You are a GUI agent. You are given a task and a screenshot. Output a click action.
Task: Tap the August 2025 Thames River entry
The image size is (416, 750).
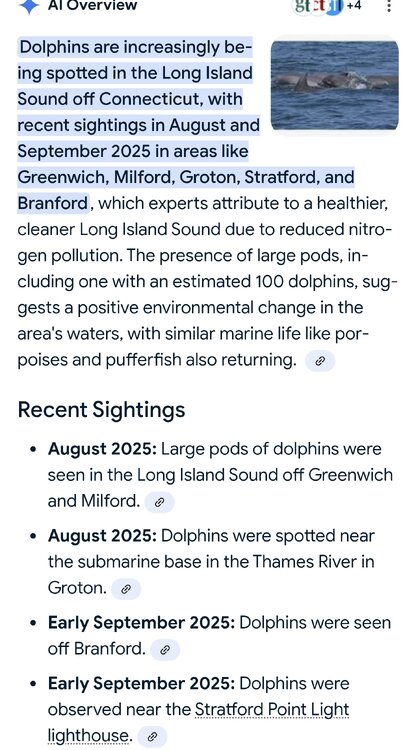pyautogui.click(x=211, y=562)
